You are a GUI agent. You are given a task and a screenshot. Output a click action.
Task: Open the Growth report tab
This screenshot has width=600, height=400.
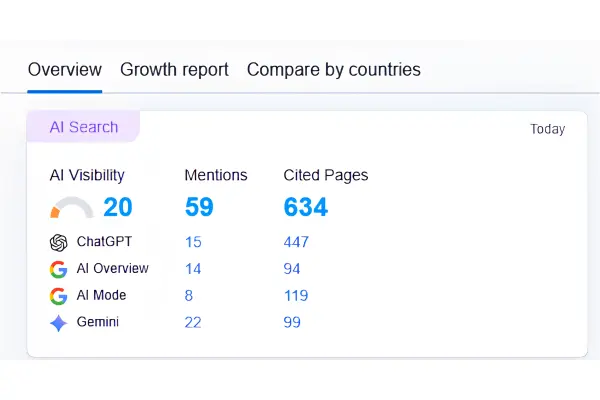(174, 70)
